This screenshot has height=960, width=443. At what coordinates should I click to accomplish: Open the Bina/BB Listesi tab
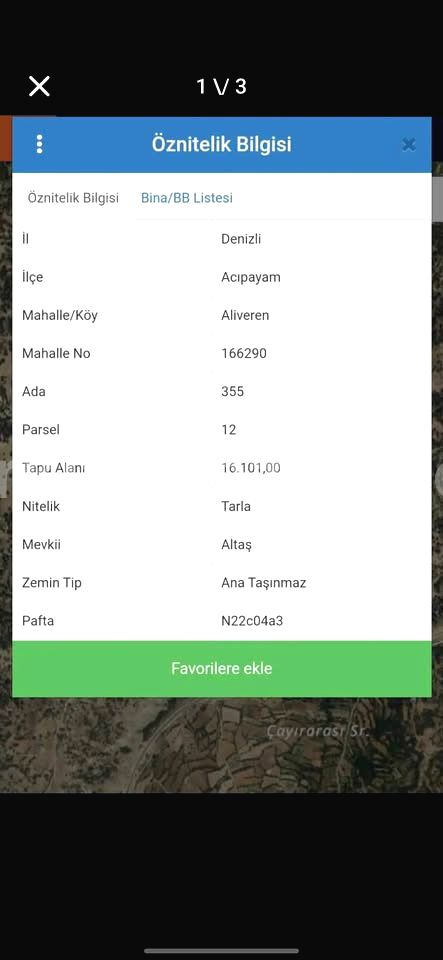(x=187, y=198)
